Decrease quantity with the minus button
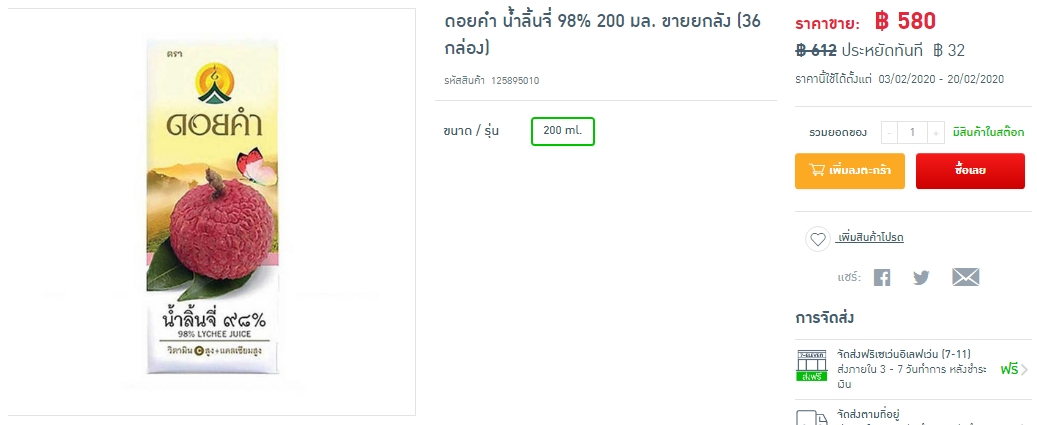The image size is (1037, 425). pos(889,132)
